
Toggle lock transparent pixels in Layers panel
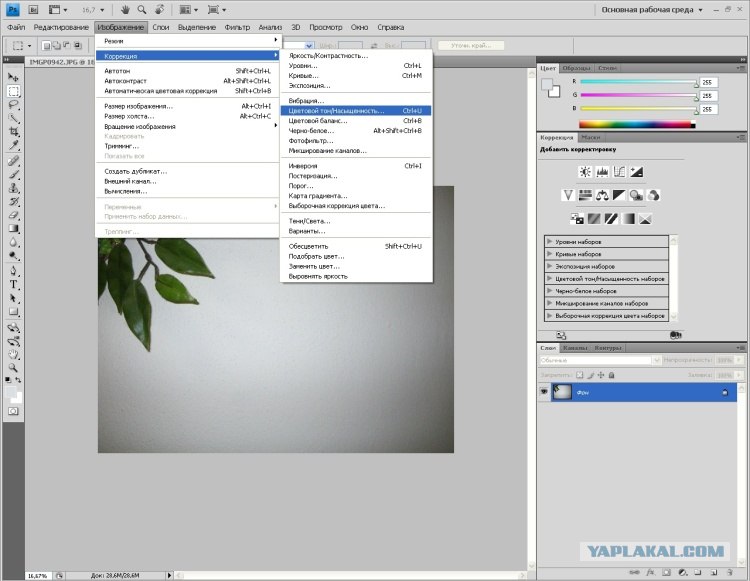580,375
